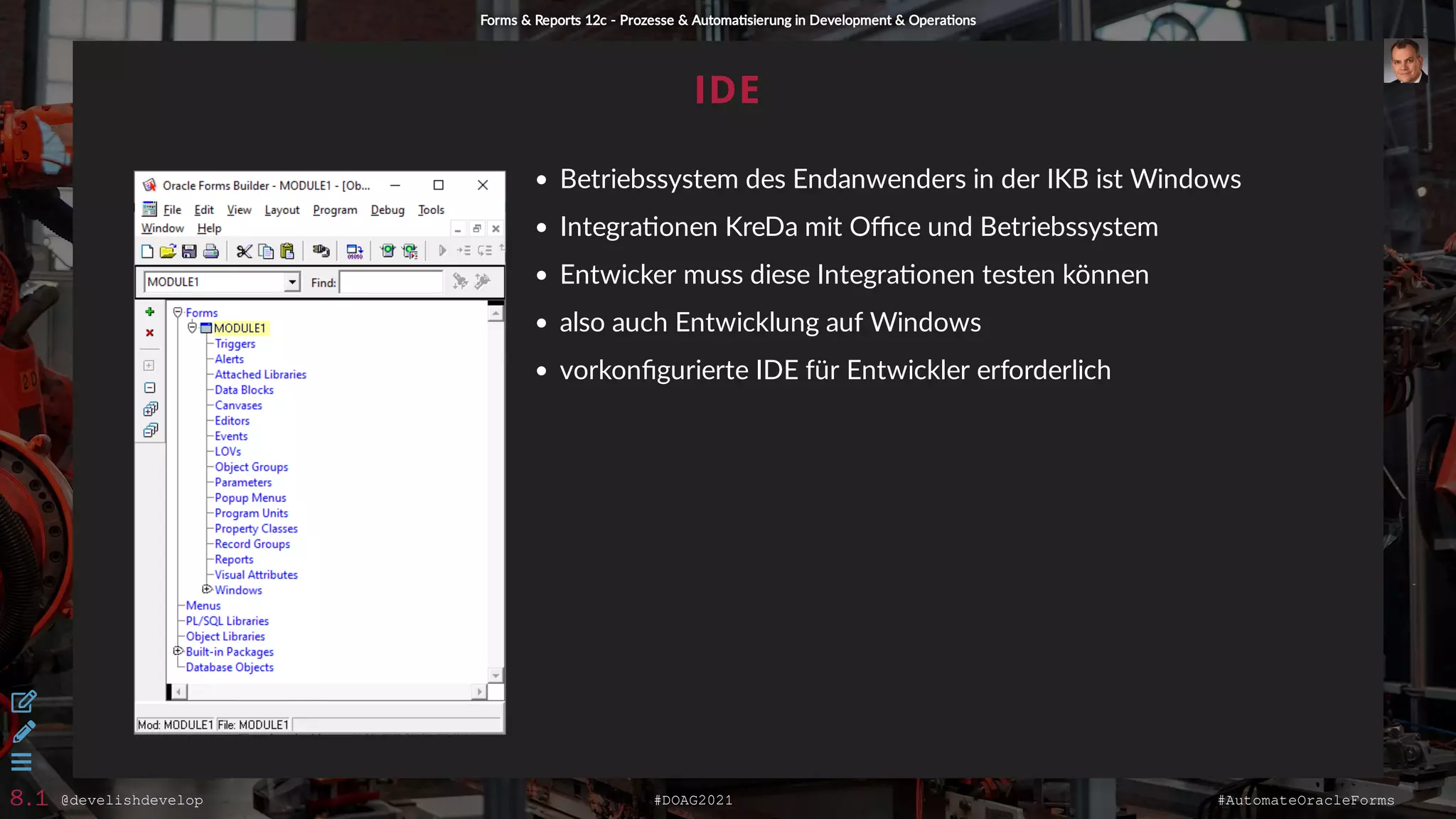Select the Program Units node

(251, 513)
